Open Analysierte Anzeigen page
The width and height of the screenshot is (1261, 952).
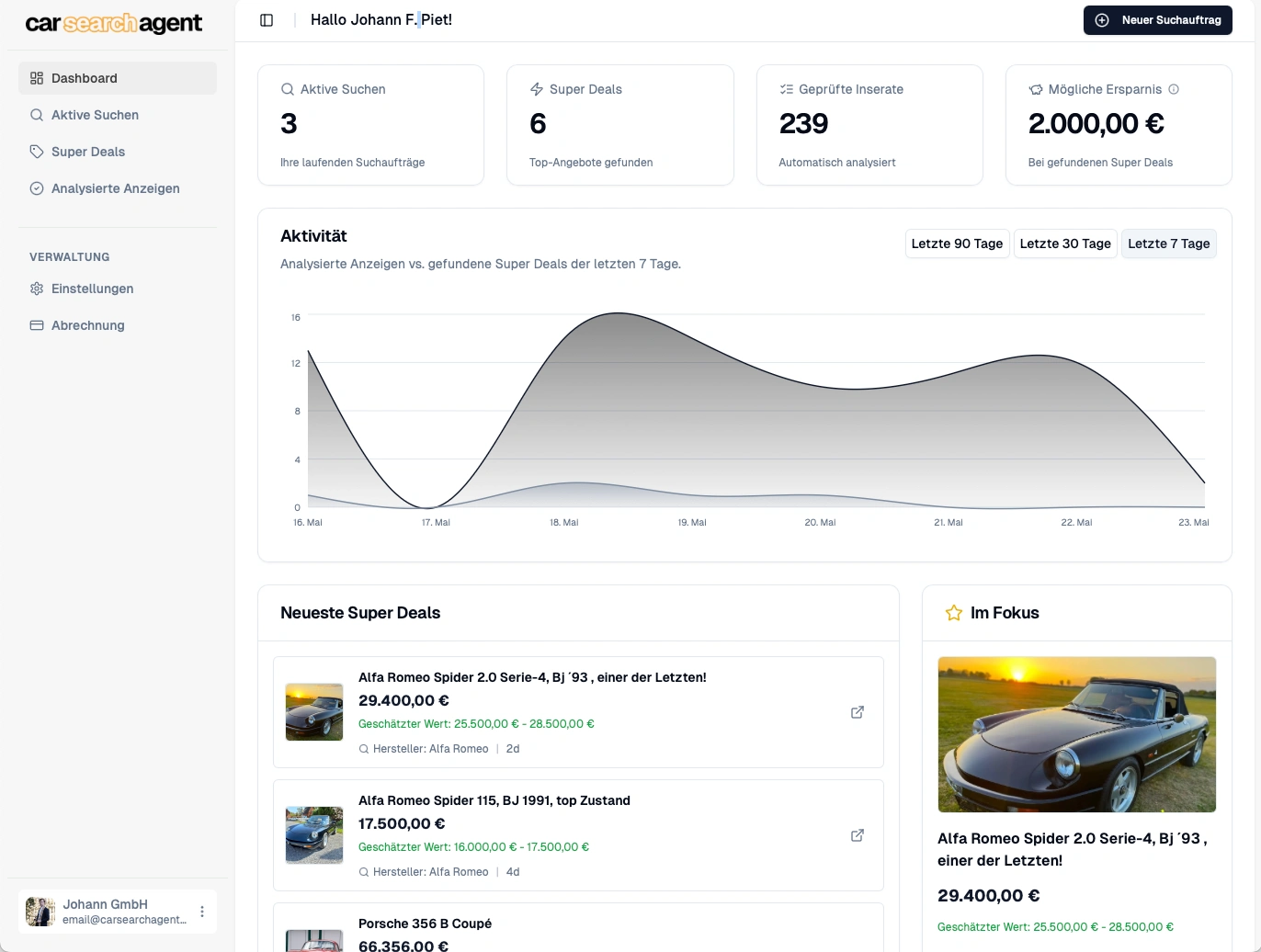[118, 188]
